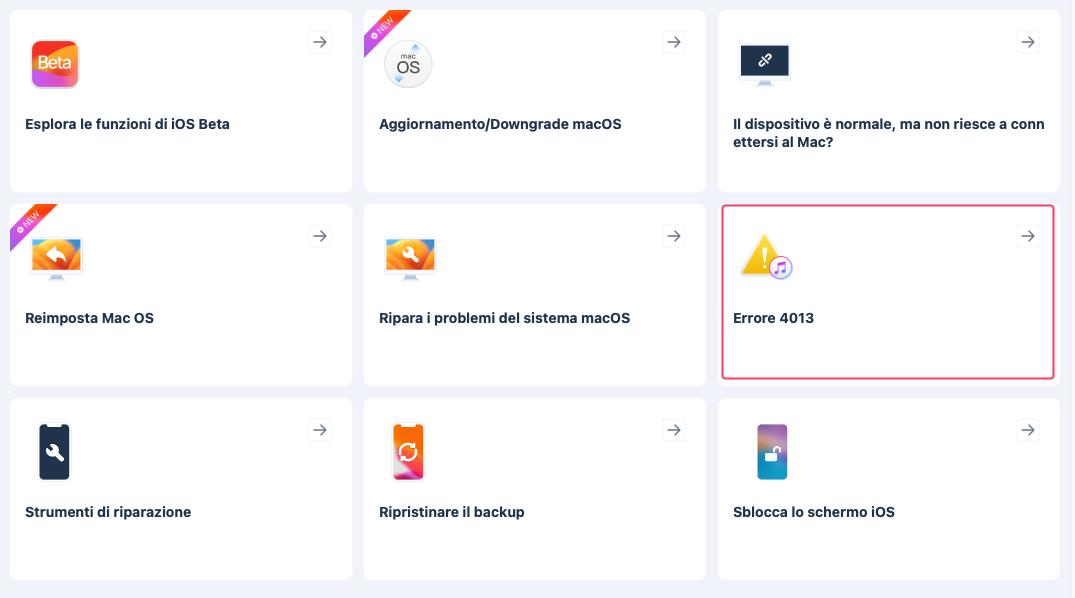Click arrow on Sblocca lo schermo iOS card
Image resolution: width=1075 pixels, height=598 pixels.
pos(1028,430)
